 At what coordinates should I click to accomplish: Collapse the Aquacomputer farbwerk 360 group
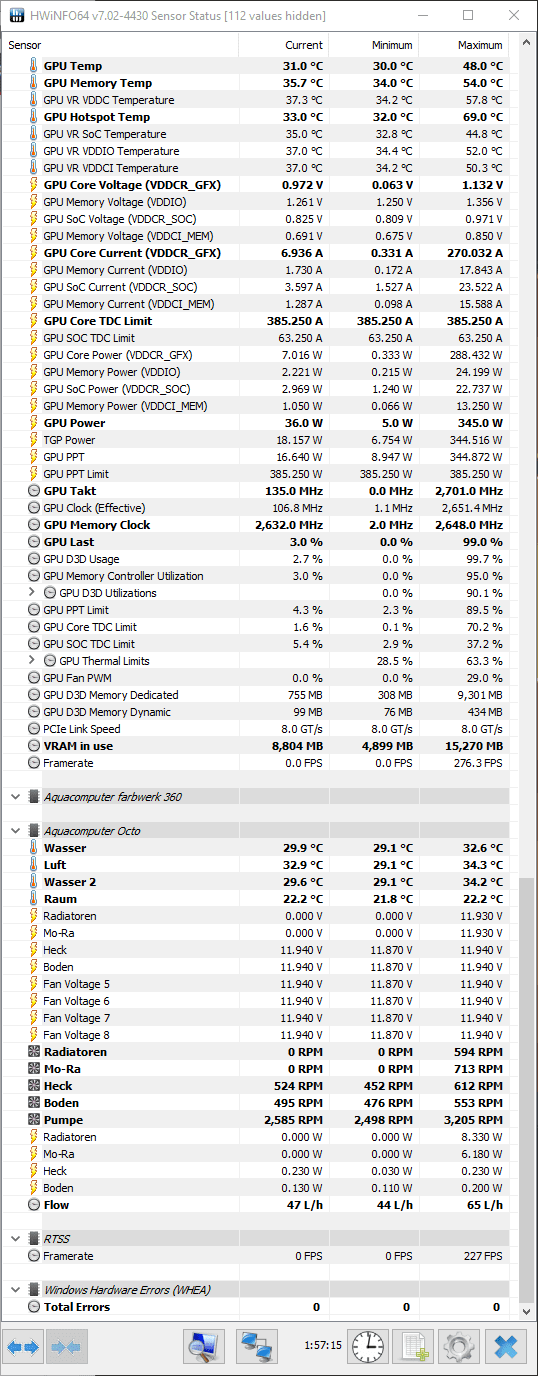[15, 797]
